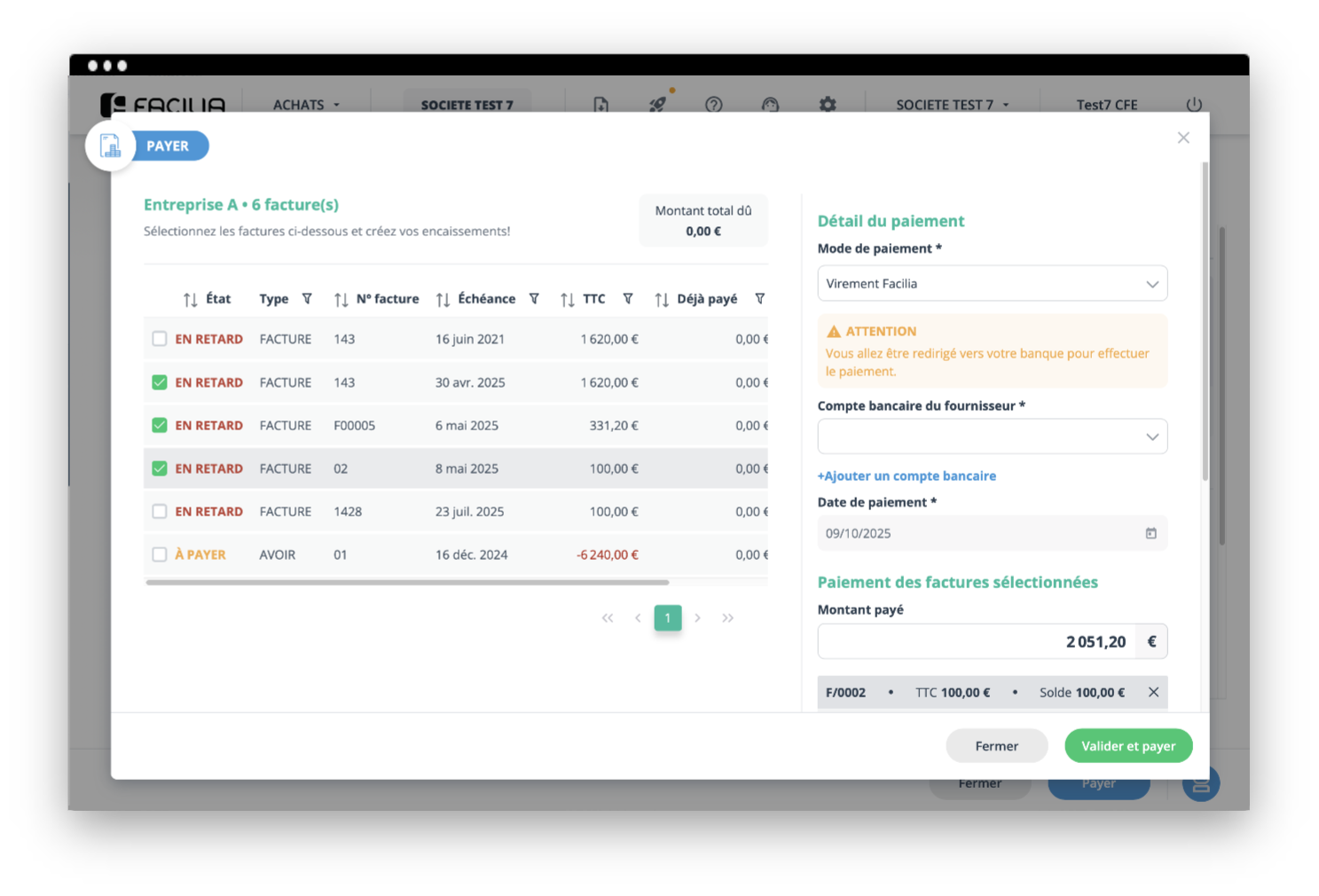Check invoice 143 due 16 juin 2021
This screenshot has height=896, width=1319.
pyautogui.click(x=160, y=339)
